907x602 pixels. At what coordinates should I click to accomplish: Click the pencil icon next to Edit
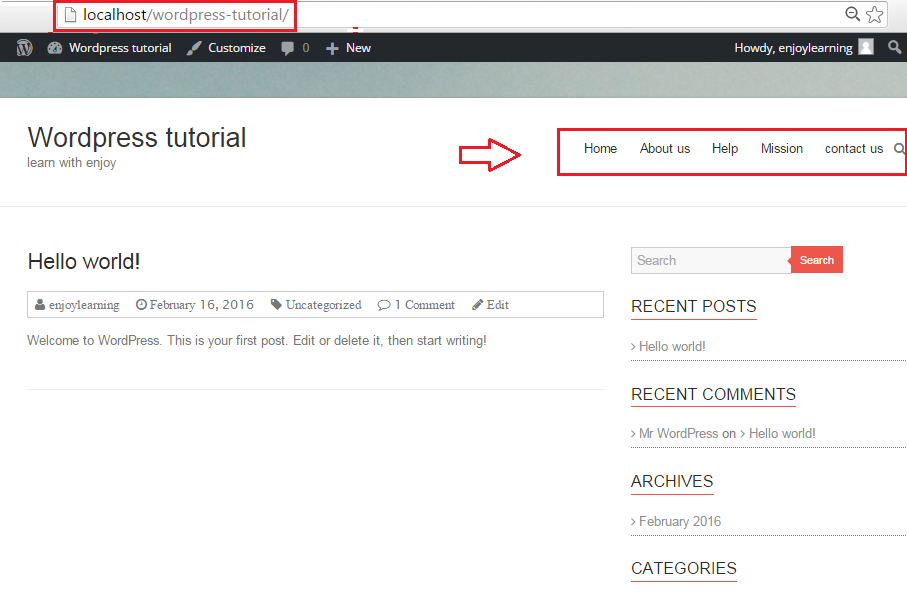click(x=477, y=305)
